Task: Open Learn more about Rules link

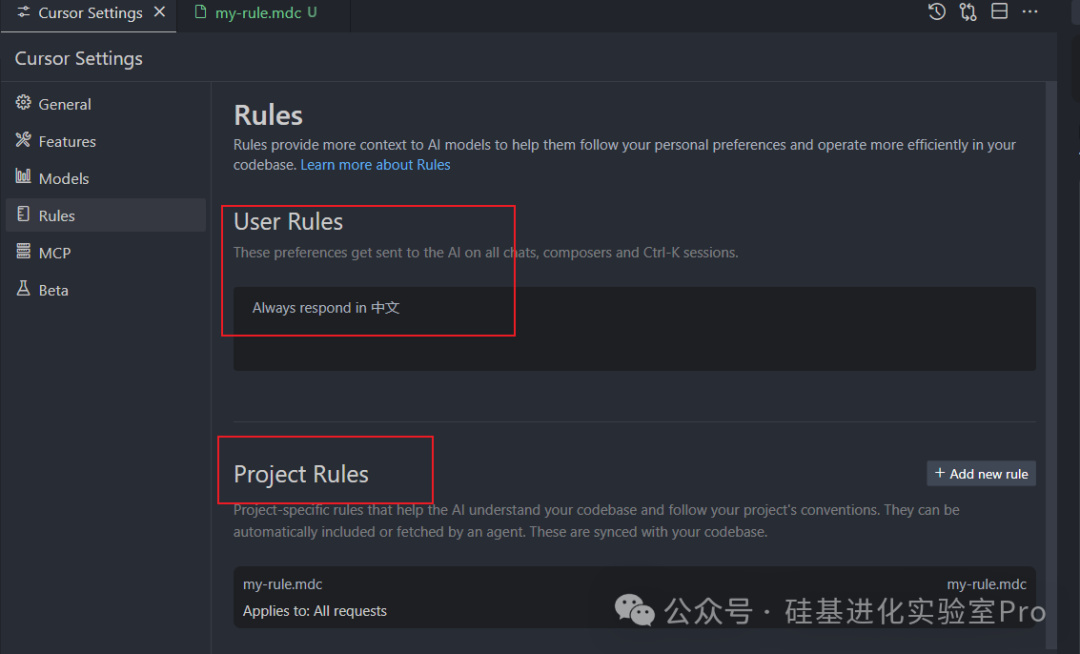Action: [375, 165]
